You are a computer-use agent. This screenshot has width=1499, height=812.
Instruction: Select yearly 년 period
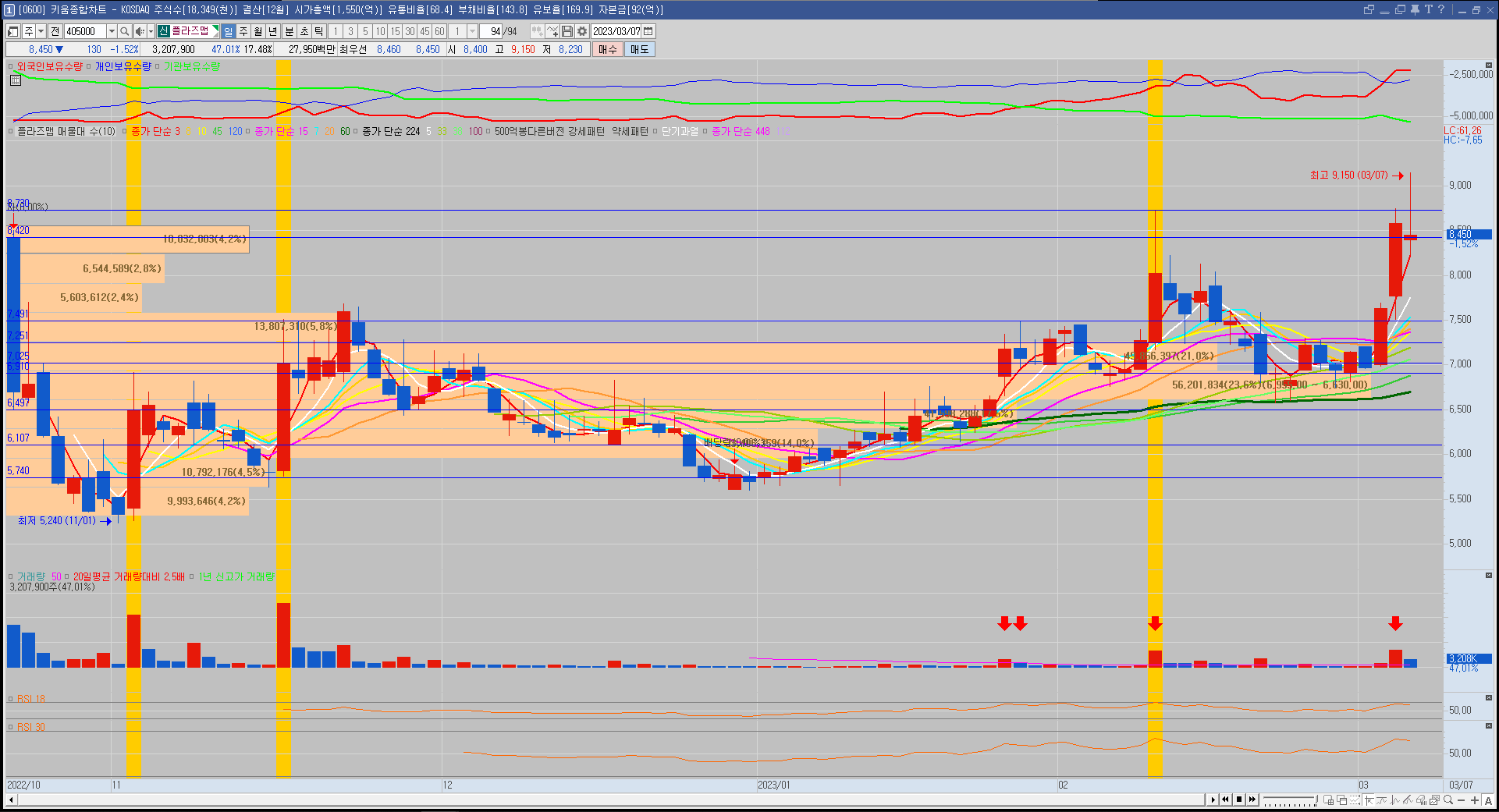(x=273, y=31)
